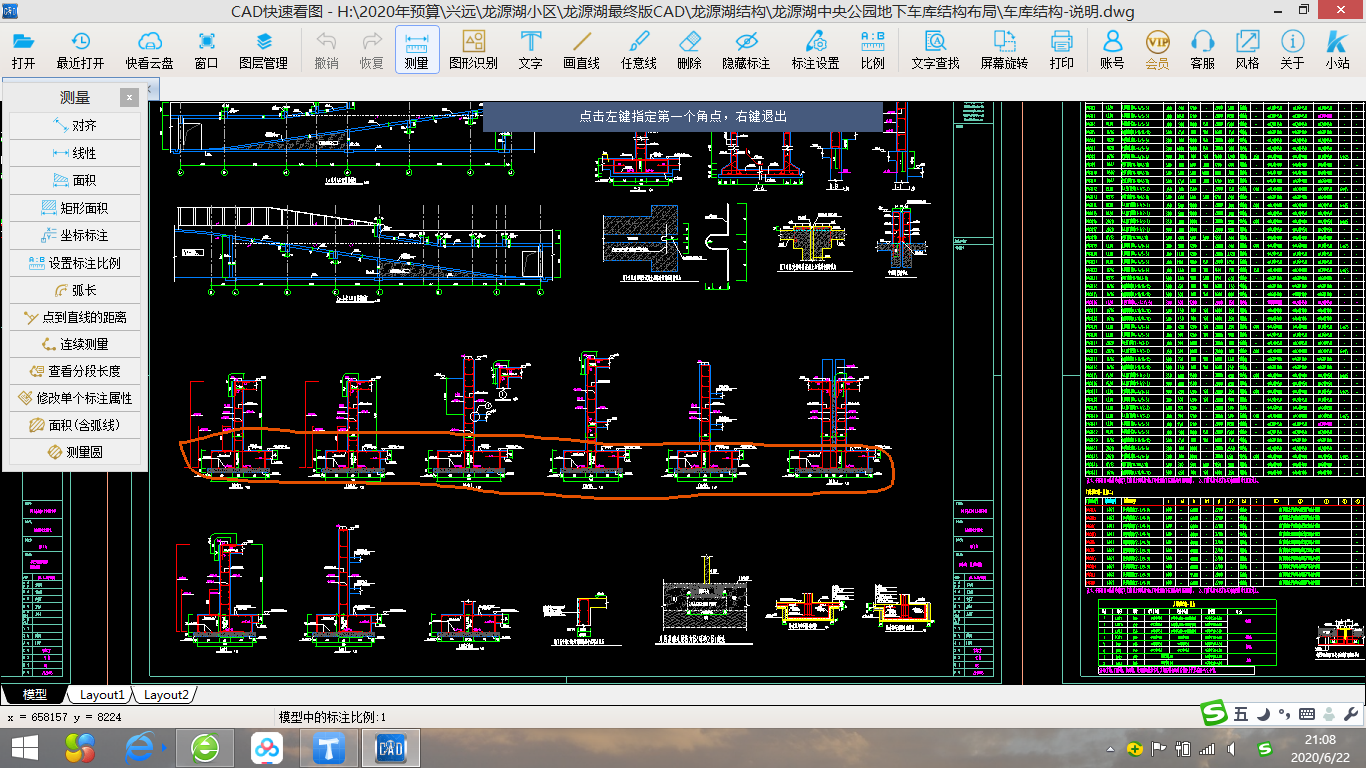Choose 坐标标注 coordinate annotation
The image size is (1366, 768).
(x=75, y=235)
